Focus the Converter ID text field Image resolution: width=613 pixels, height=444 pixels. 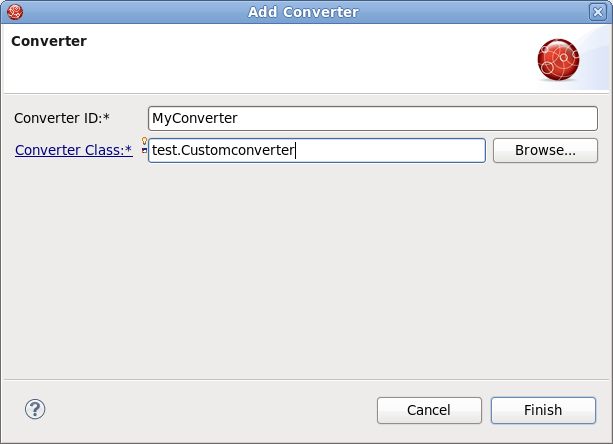coord(373,118)
